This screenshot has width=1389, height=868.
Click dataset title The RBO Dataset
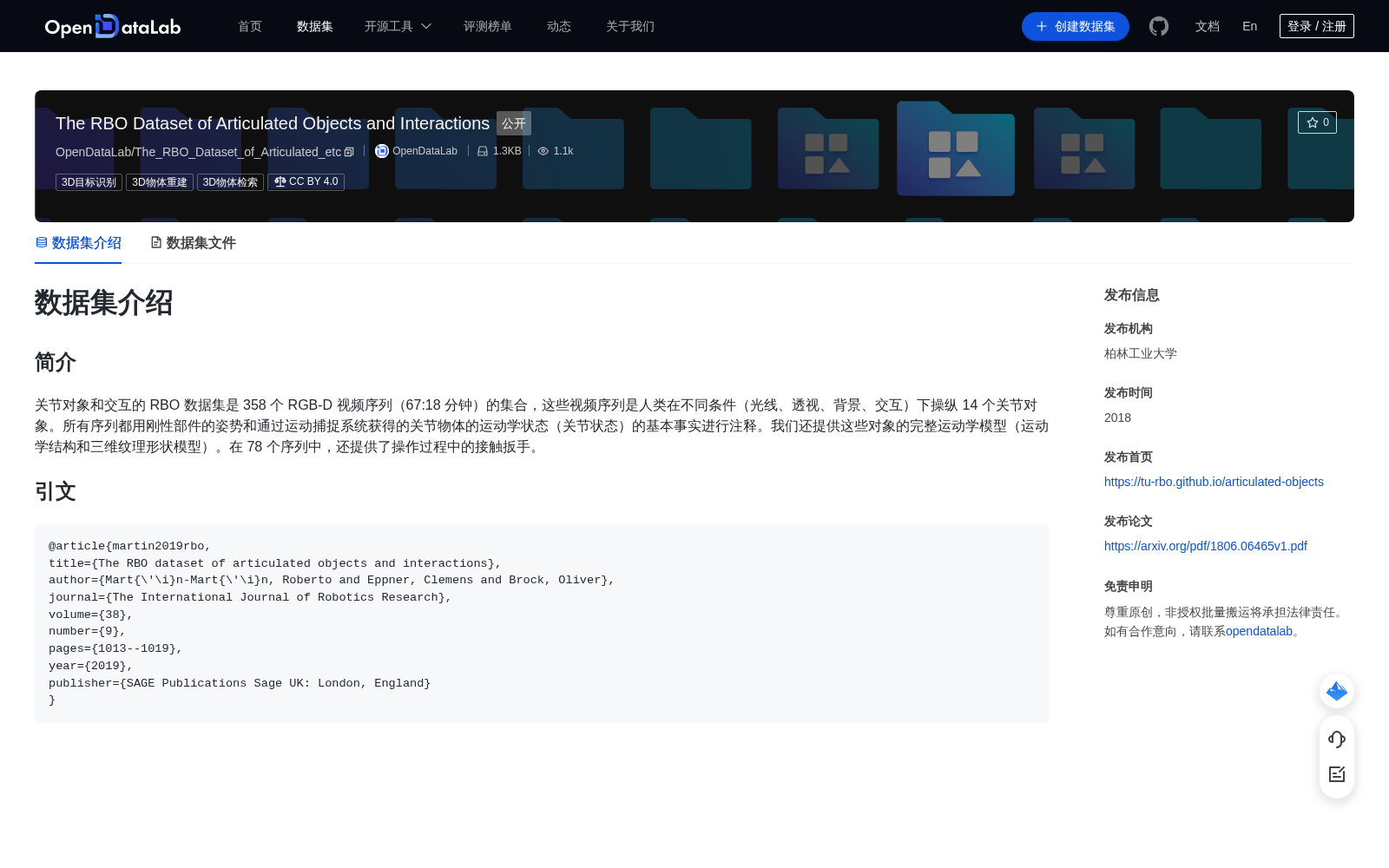pyautogui.click(x=273, y=123)
